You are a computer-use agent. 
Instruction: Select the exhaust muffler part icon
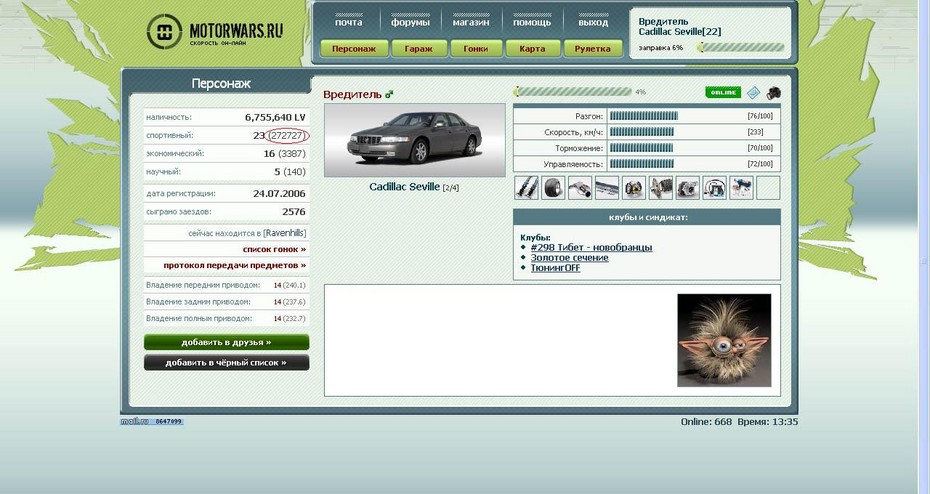tap(580, 188)
